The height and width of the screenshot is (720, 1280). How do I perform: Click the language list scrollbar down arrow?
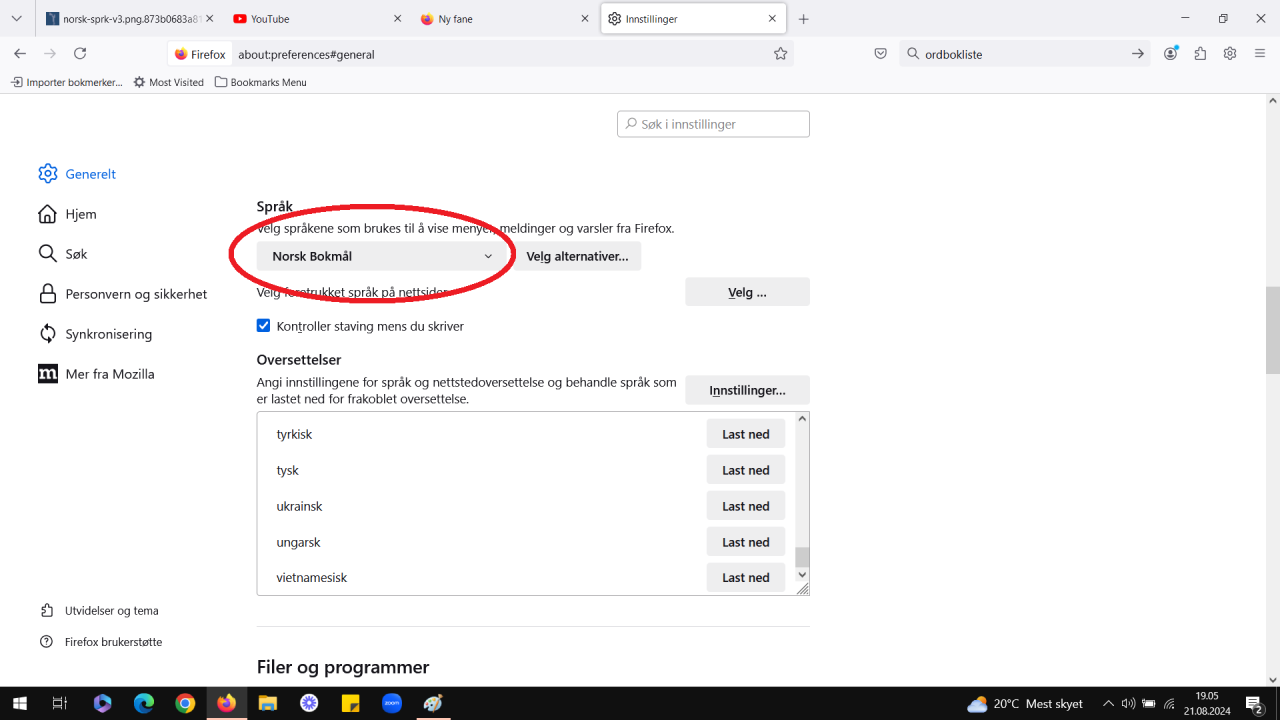[x=801, y=575]
